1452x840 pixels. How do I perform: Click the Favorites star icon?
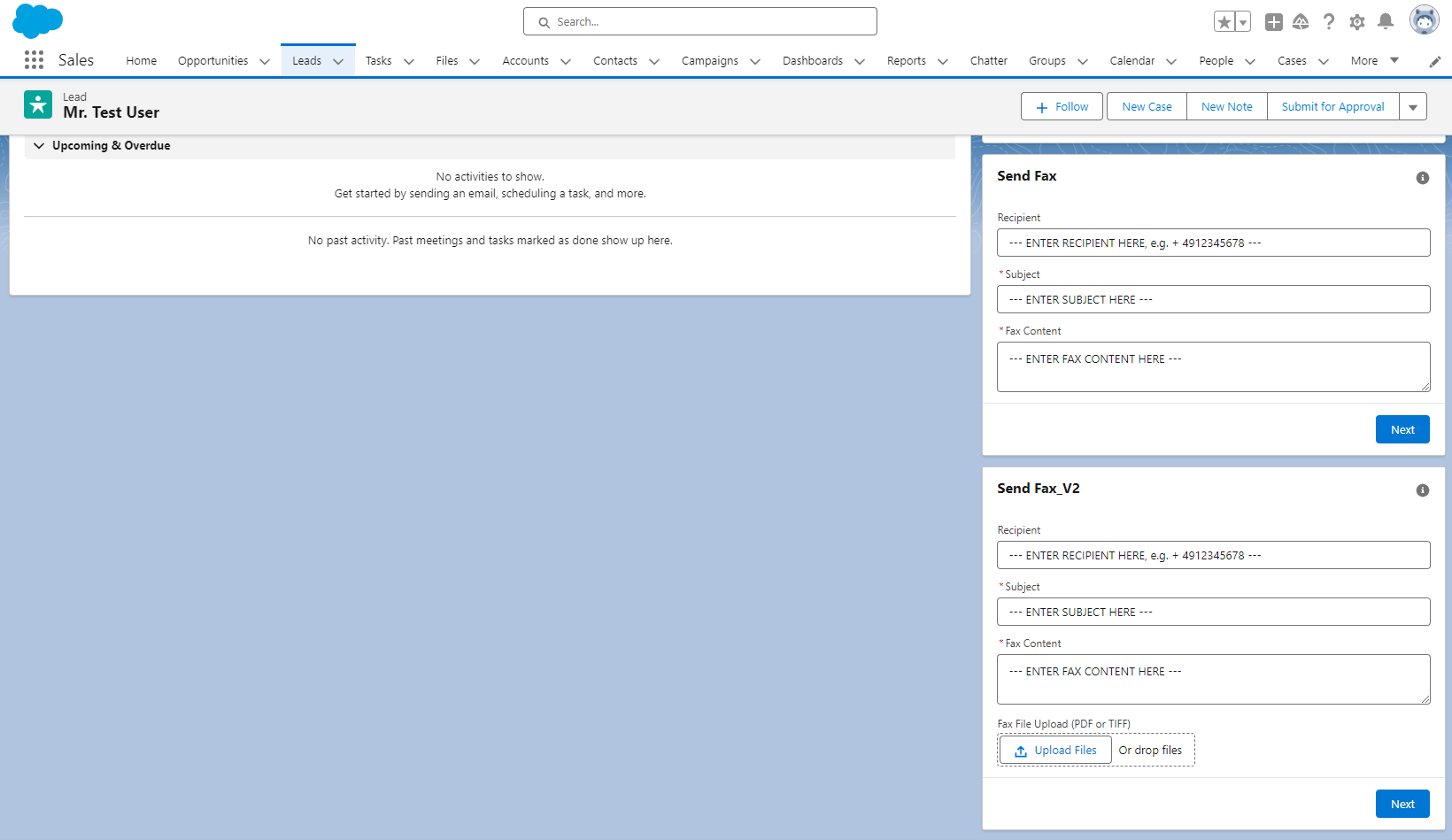pyautogui.click(x=1224, y=22)
